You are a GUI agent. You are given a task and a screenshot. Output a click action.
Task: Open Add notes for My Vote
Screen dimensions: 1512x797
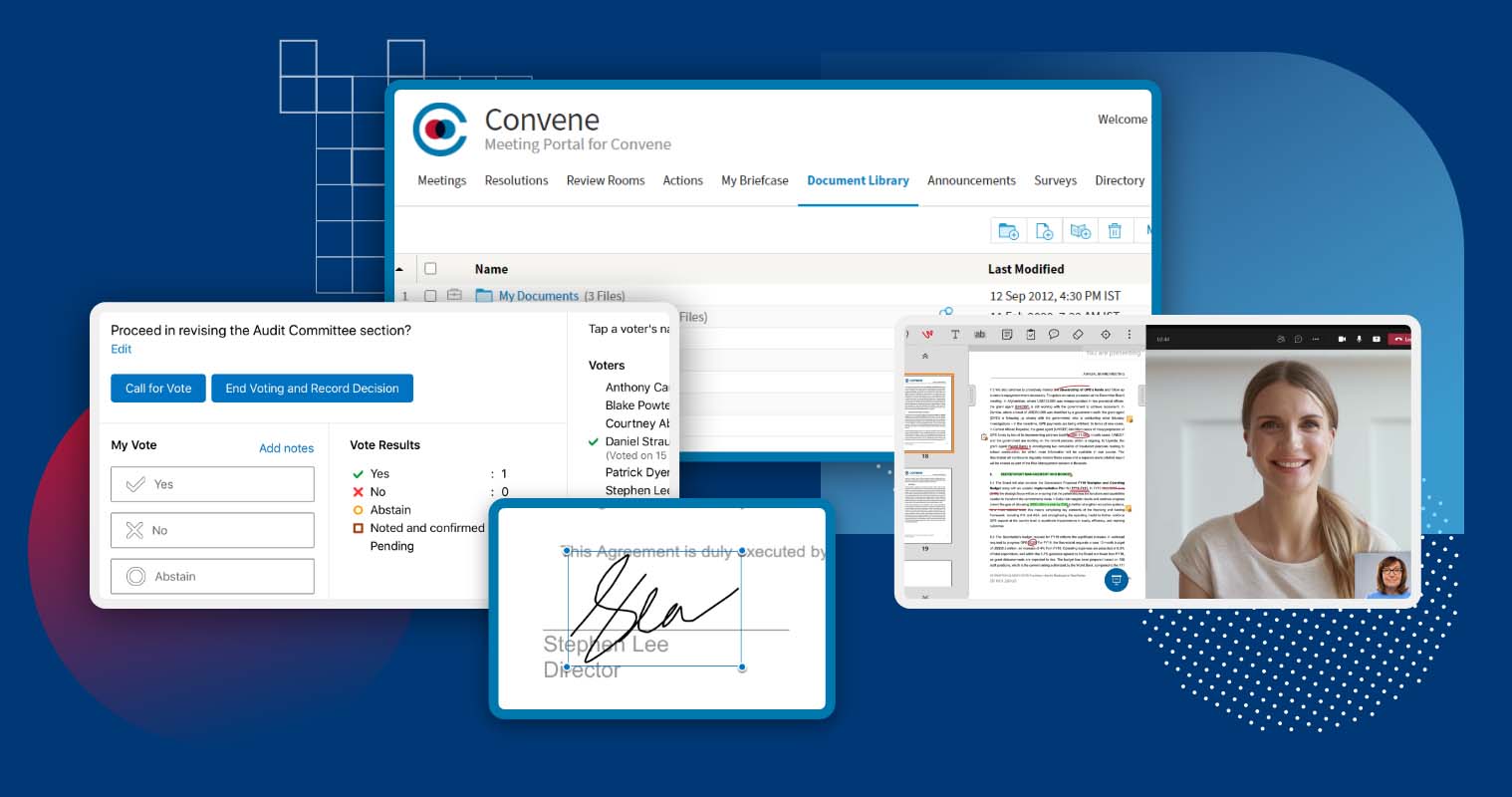(x=287, y=448)
